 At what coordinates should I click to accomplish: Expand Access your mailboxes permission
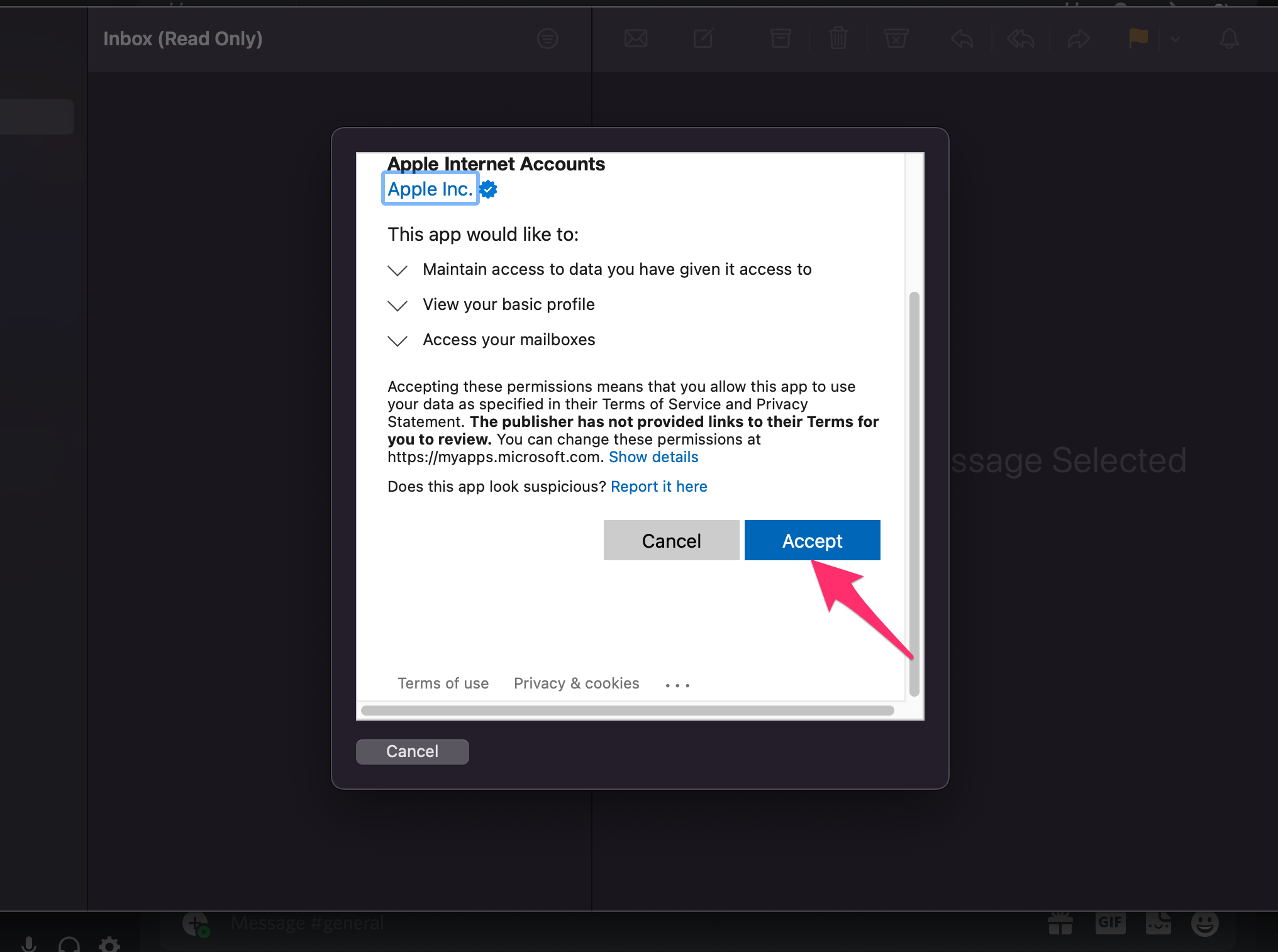click(397, 341)
